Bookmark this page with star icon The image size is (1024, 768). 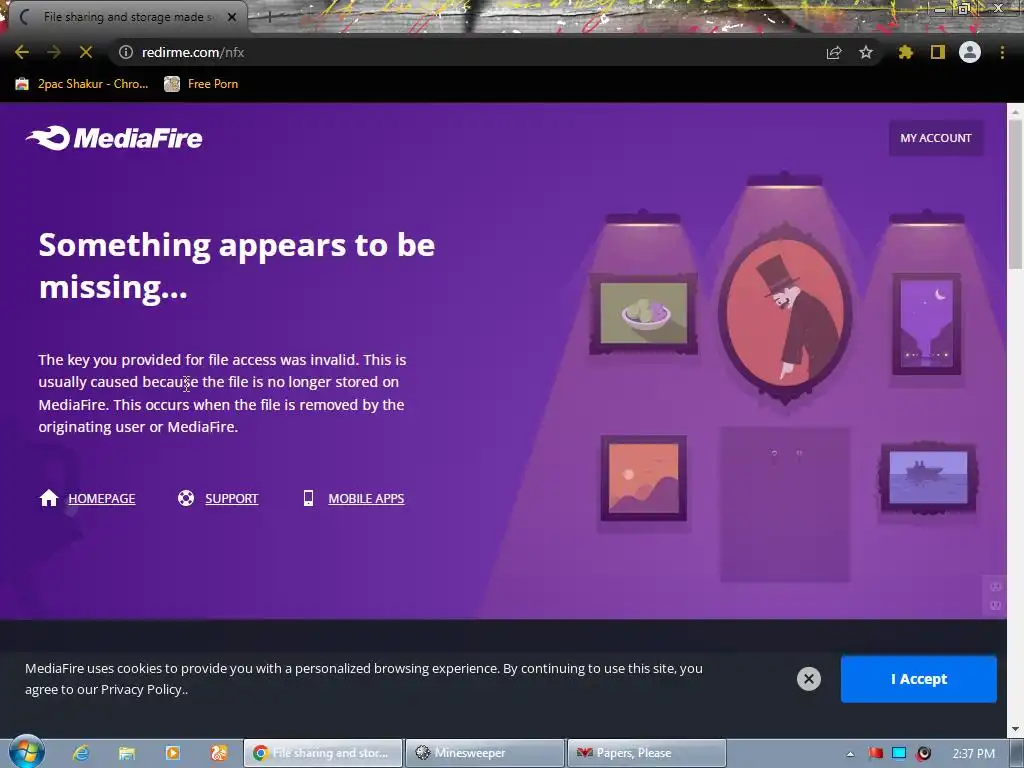click(866, 52)
